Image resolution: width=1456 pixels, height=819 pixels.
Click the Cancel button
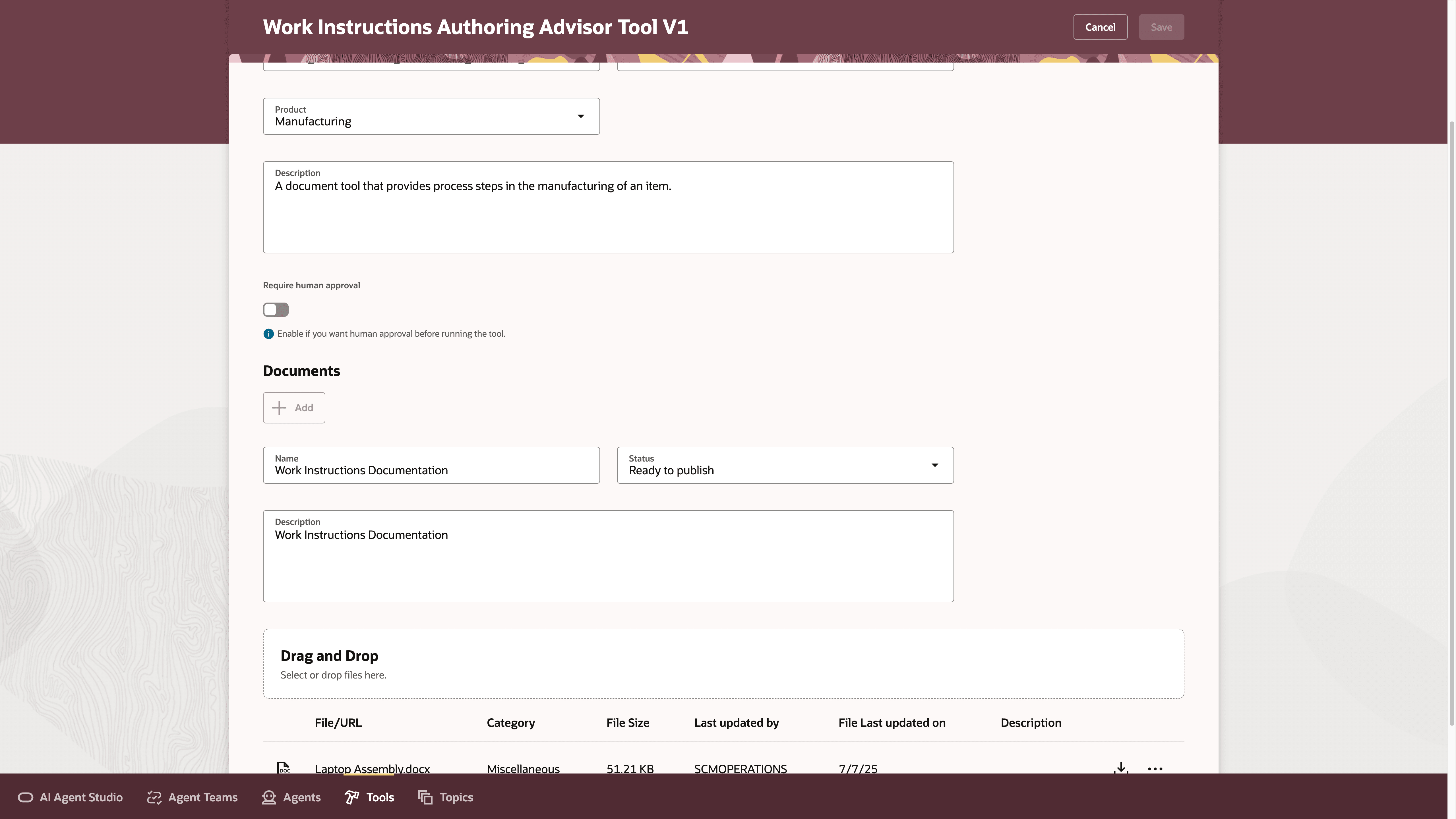click(x=1100, y=26)
